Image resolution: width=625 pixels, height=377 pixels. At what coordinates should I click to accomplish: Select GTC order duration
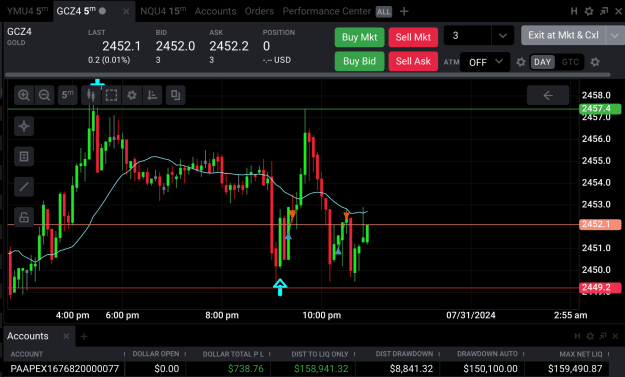[x=570, y=62]
